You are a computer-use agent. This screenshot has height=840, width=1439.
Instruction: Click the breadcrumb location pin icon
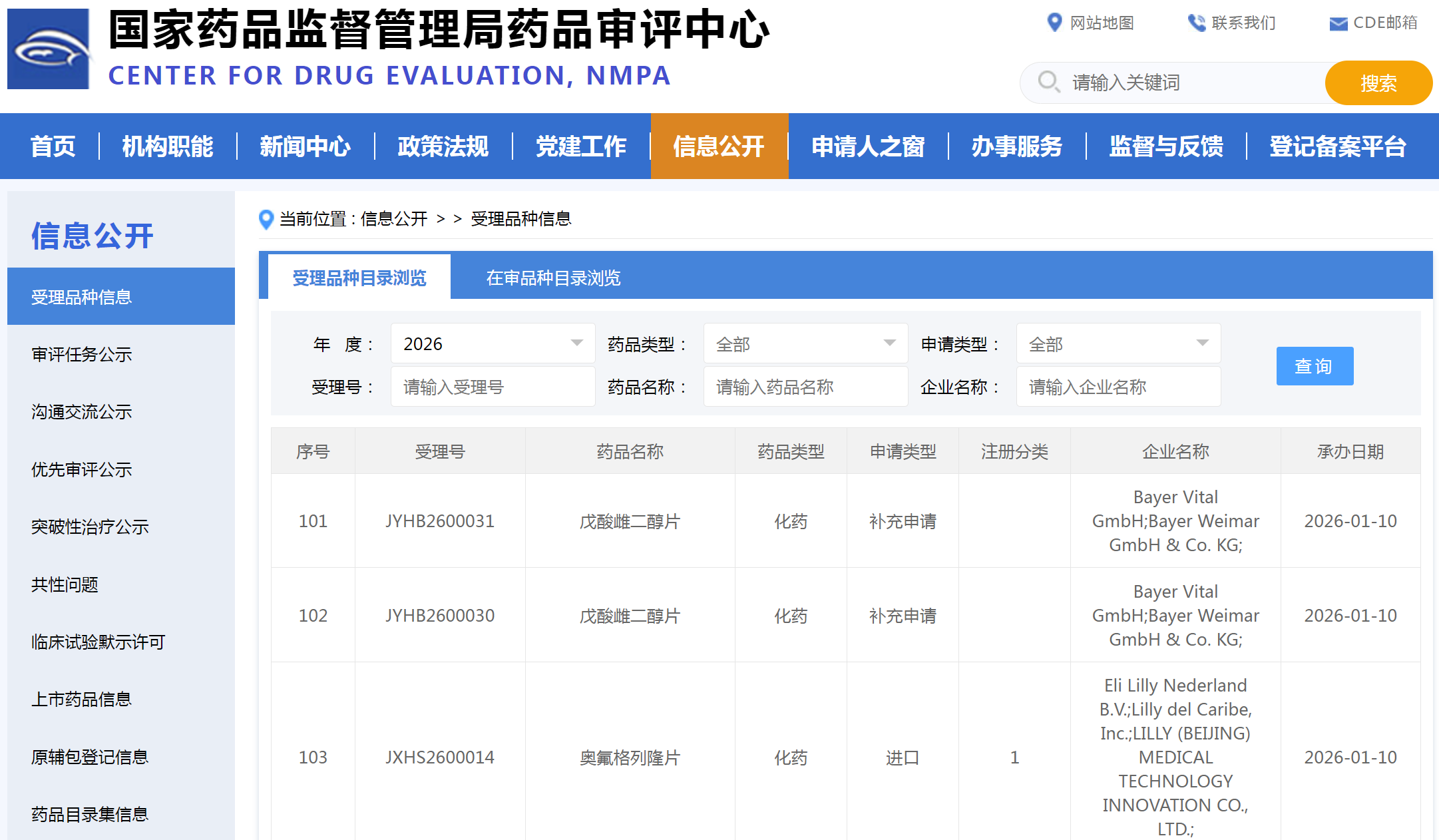pos(266,220)
